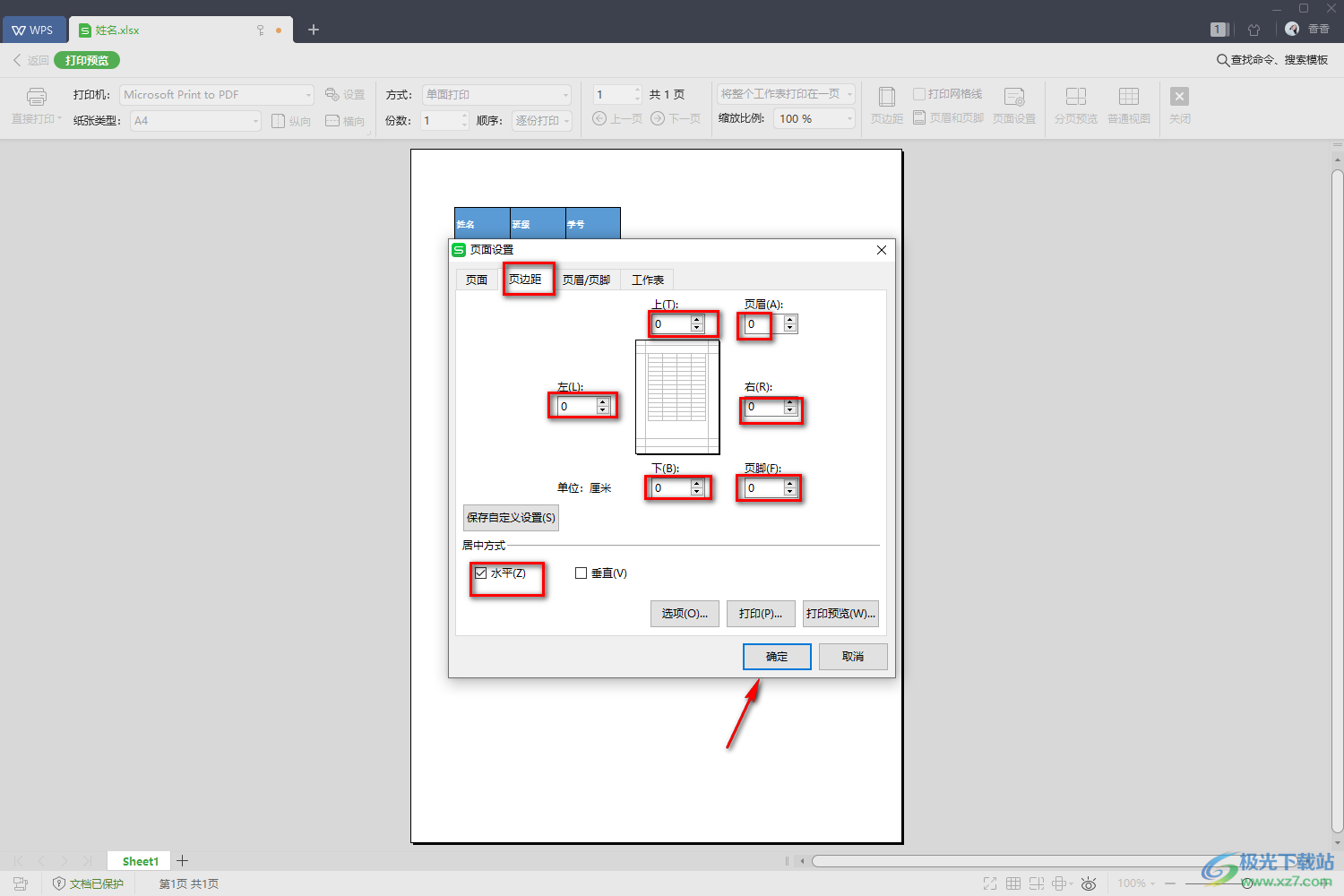Open the collate order dropdown

click(x=542, y=120)
